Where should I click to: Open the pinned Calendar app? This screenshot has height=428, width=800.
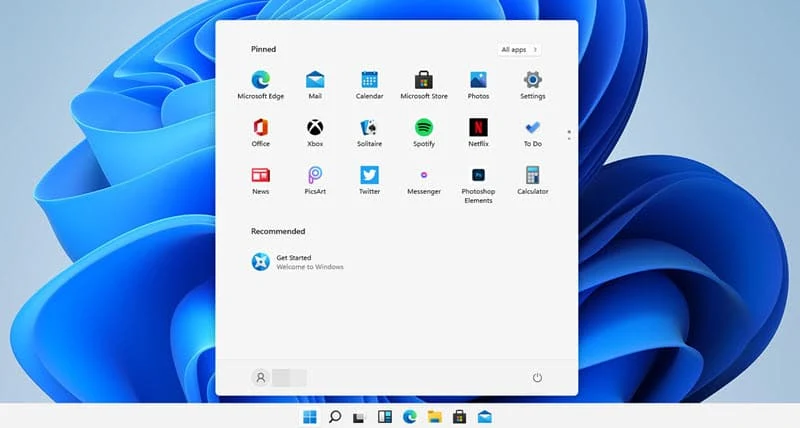[369, 85]
